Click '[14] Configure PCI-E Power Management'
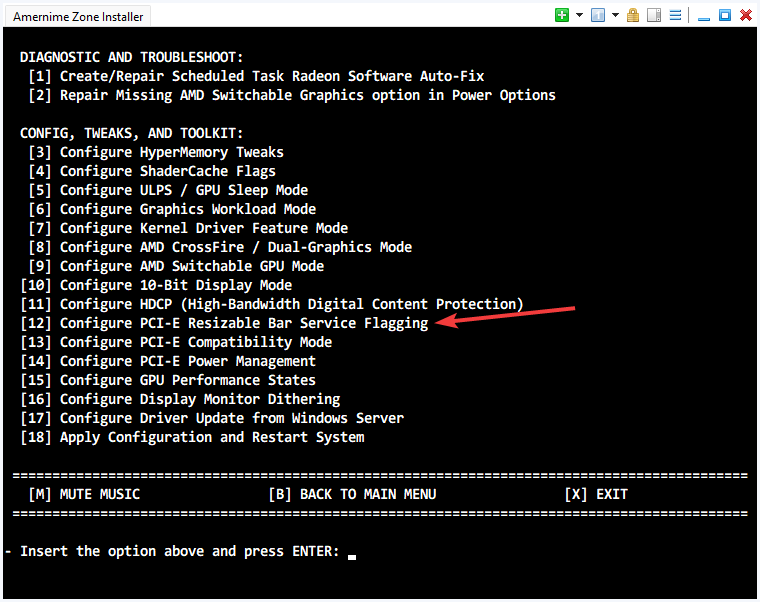This screenshot has width=760, height=602. pyautogui.click(x=168, y=361)
